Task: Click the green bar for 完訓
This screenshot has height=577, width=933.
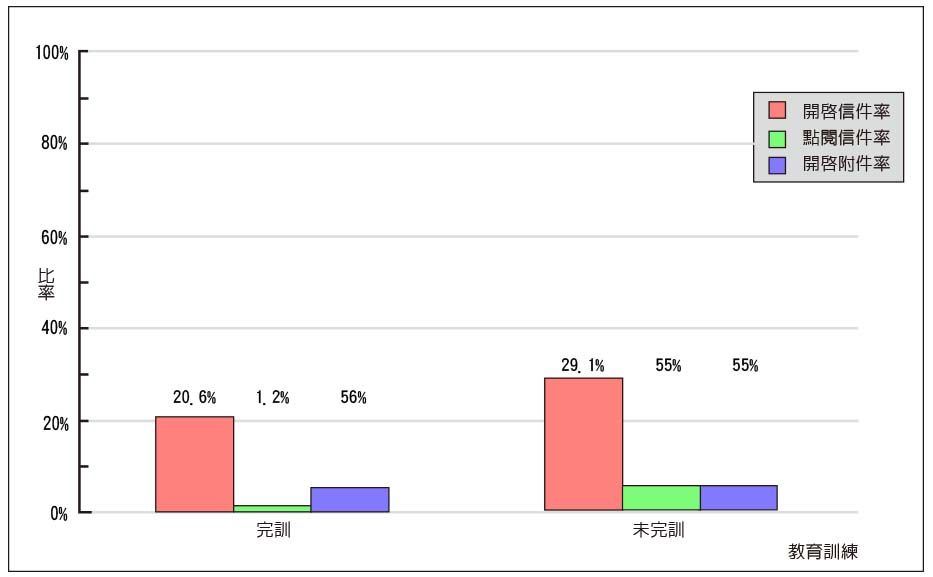Action: pos(272,509)
